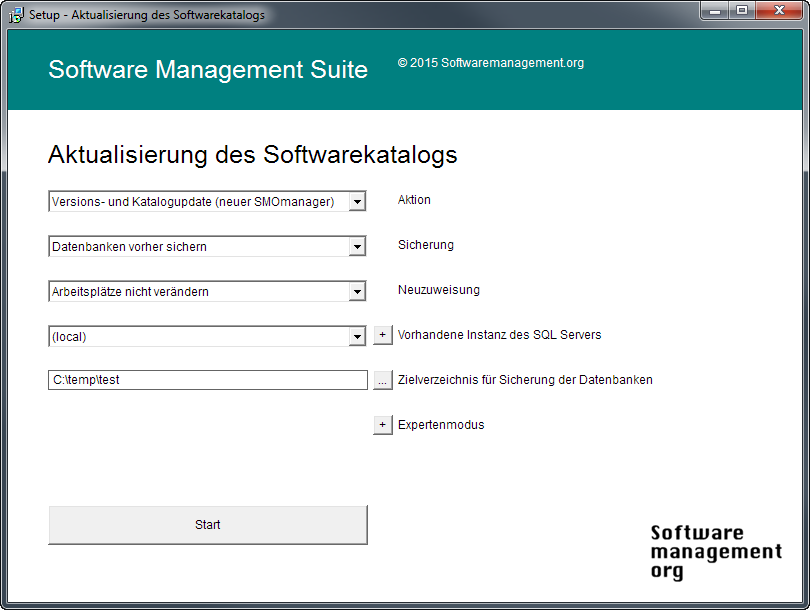The width and height of the screenshot is (810, 610).
Task: Click the Vorhandene Instanz des SQL Servers label
Action: point(499,335)
